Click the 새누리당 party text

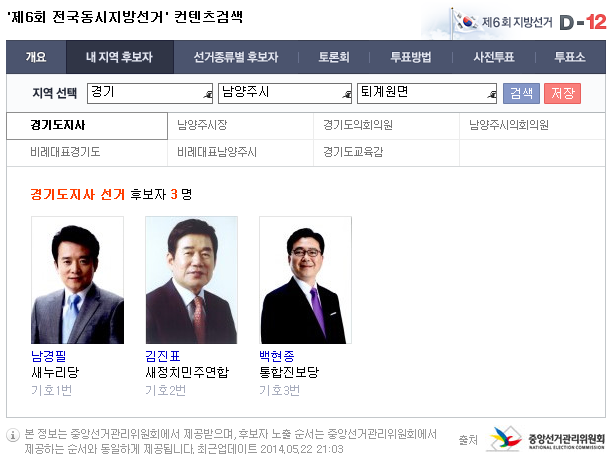point(55,372)
